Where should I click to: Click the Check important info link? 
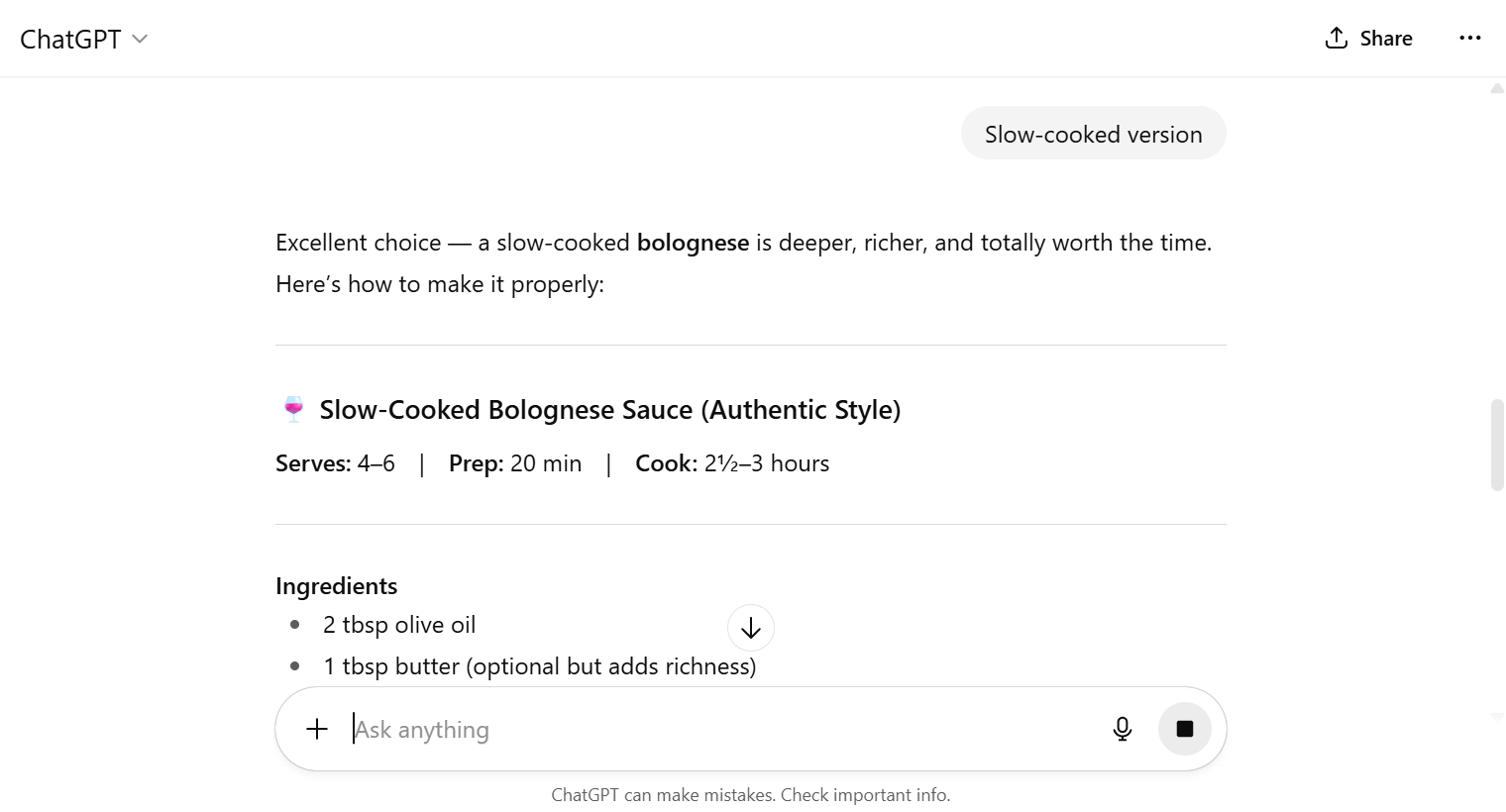tap(865, 794)
